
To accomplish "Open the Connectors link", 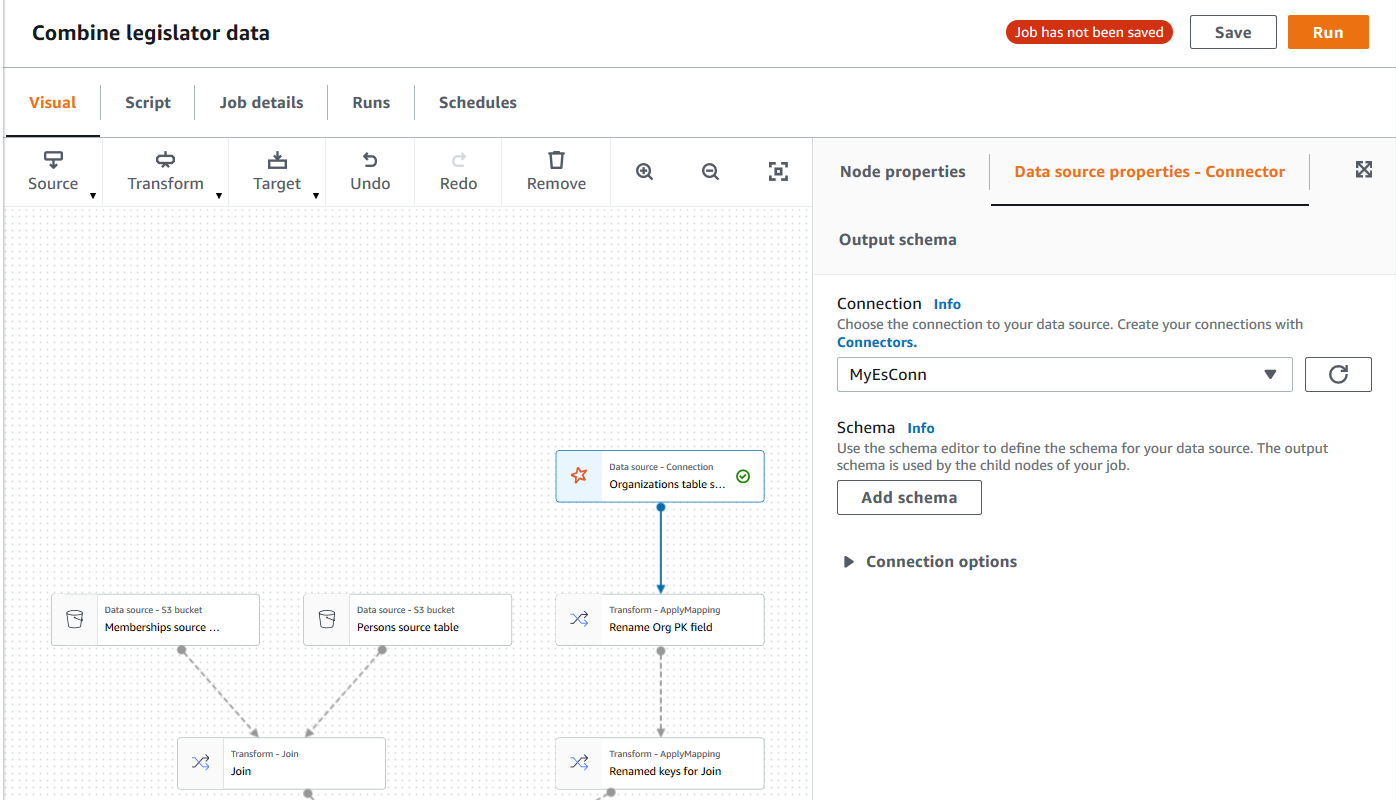I will pos(875,341).
